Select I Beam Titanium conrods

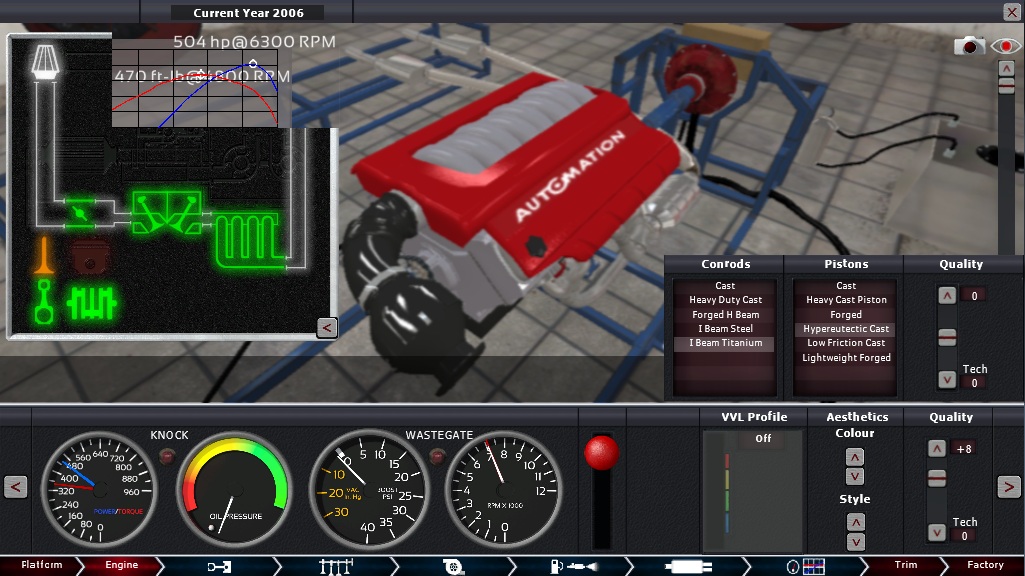click(x=725, y=343)
